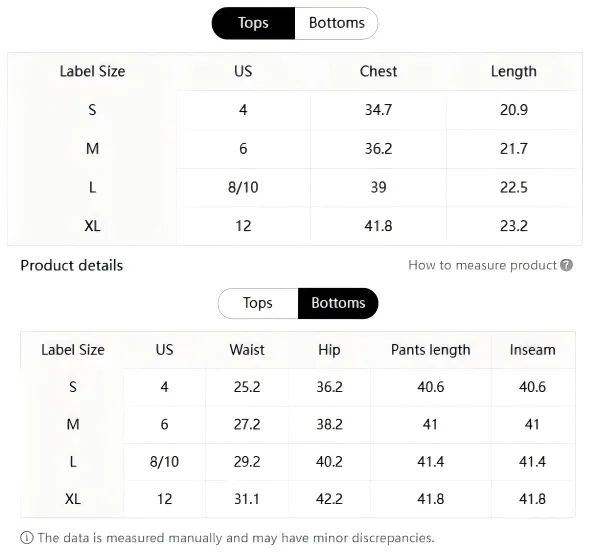This screenshot has height=552, width=600.
Task: Click the Chest column header
Action: [378, 71]
